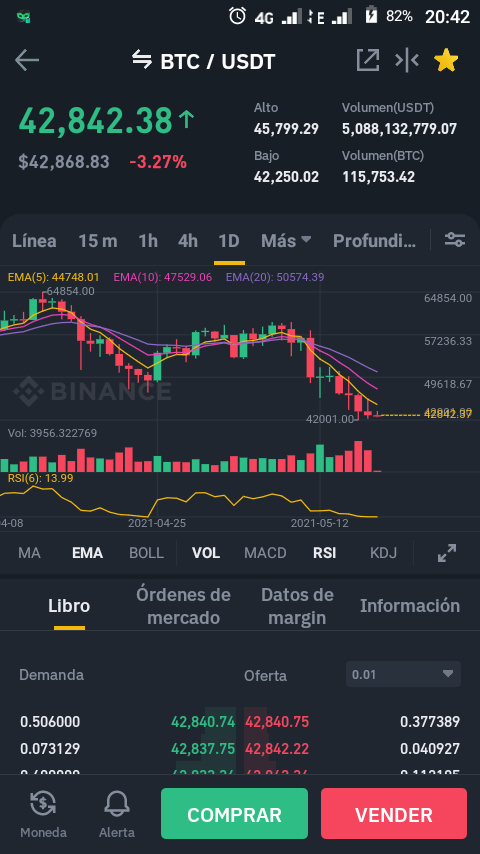Toggle the favorite star icon

[x=446, y=60]
